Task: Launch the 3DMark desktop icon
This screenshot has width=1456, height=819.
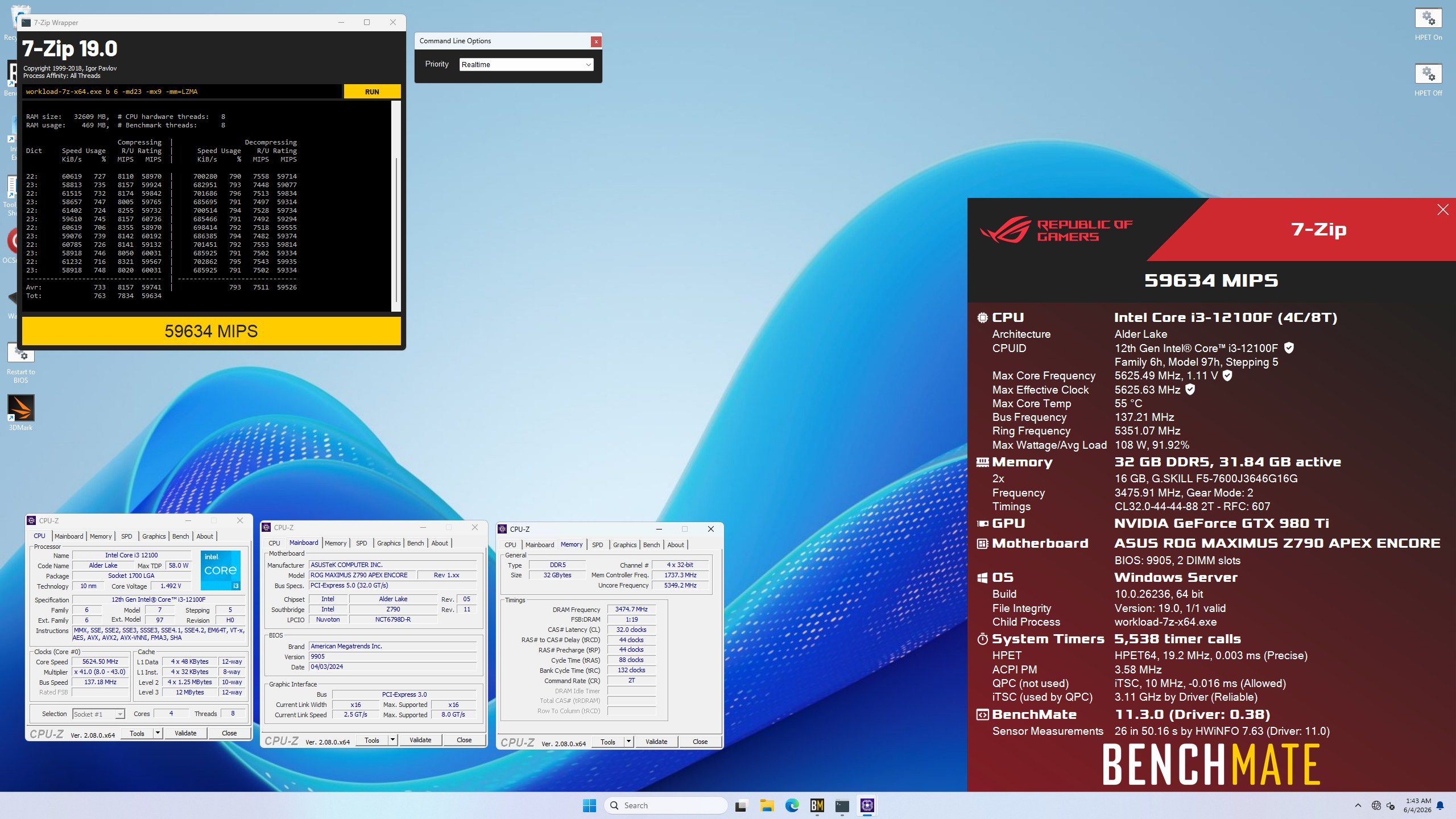Action: pyautogui.click(x=21, y=413)
